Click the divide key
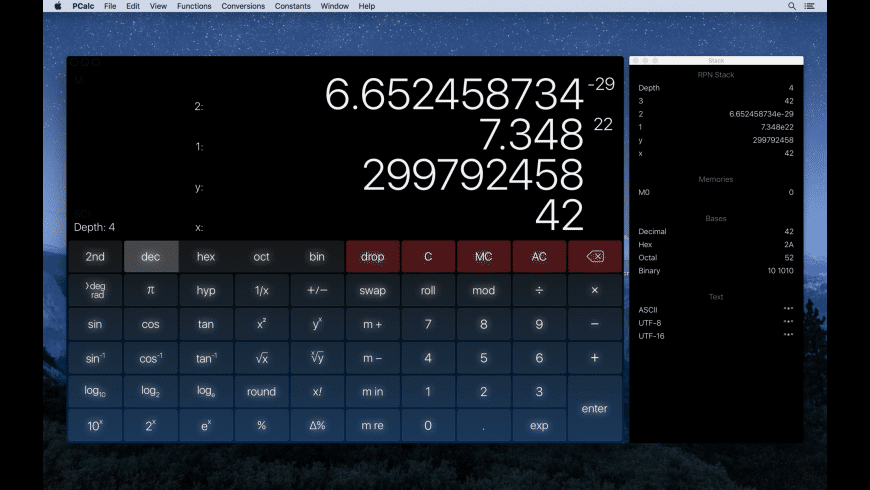The height and width of the screenshot is (490, 870). pos(539,290)
